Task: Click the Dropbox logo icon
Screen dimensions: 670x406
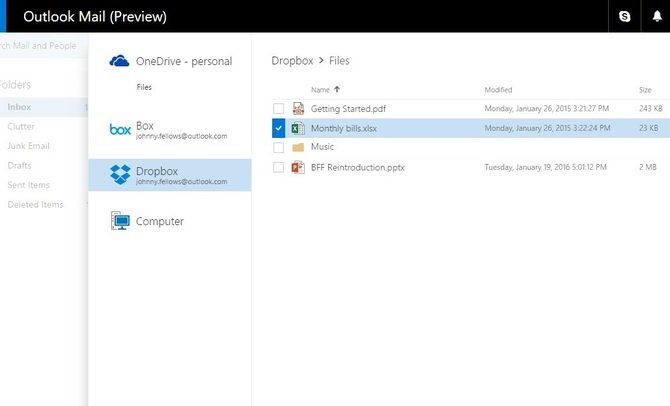Action: point(120,175)
